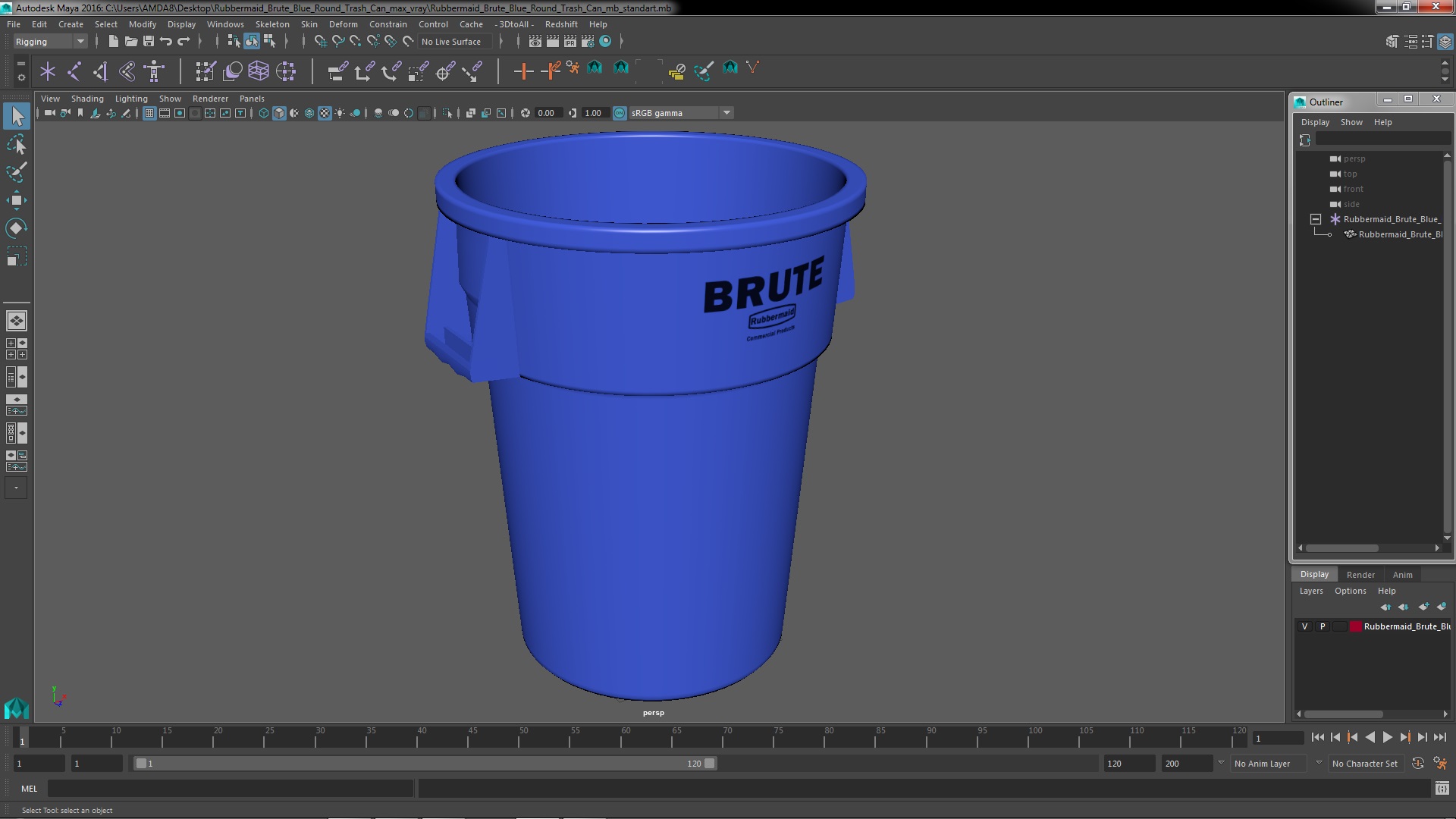
Task: Click the range slider end handle
Action: (x=710, y=764)
